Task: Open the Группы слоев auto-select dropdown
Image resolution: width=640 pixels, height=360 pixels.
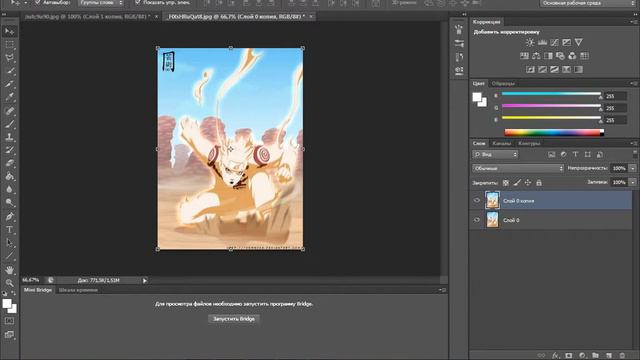Action: click(100, 2)
